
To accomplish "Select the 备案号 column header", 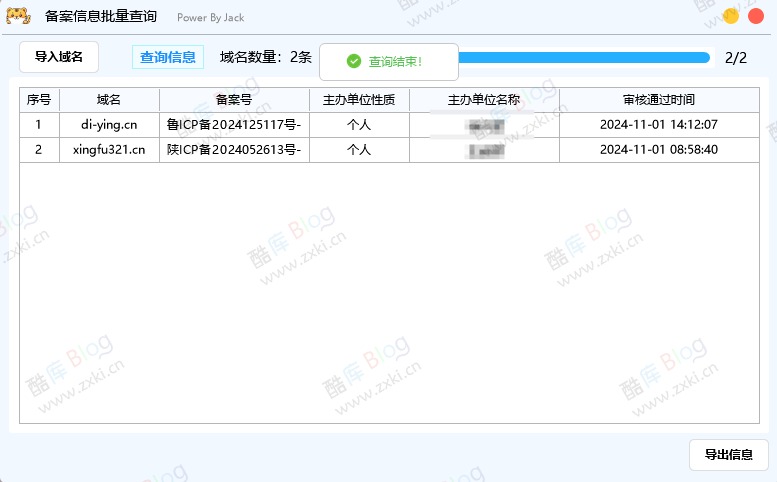I will [234, 100].
